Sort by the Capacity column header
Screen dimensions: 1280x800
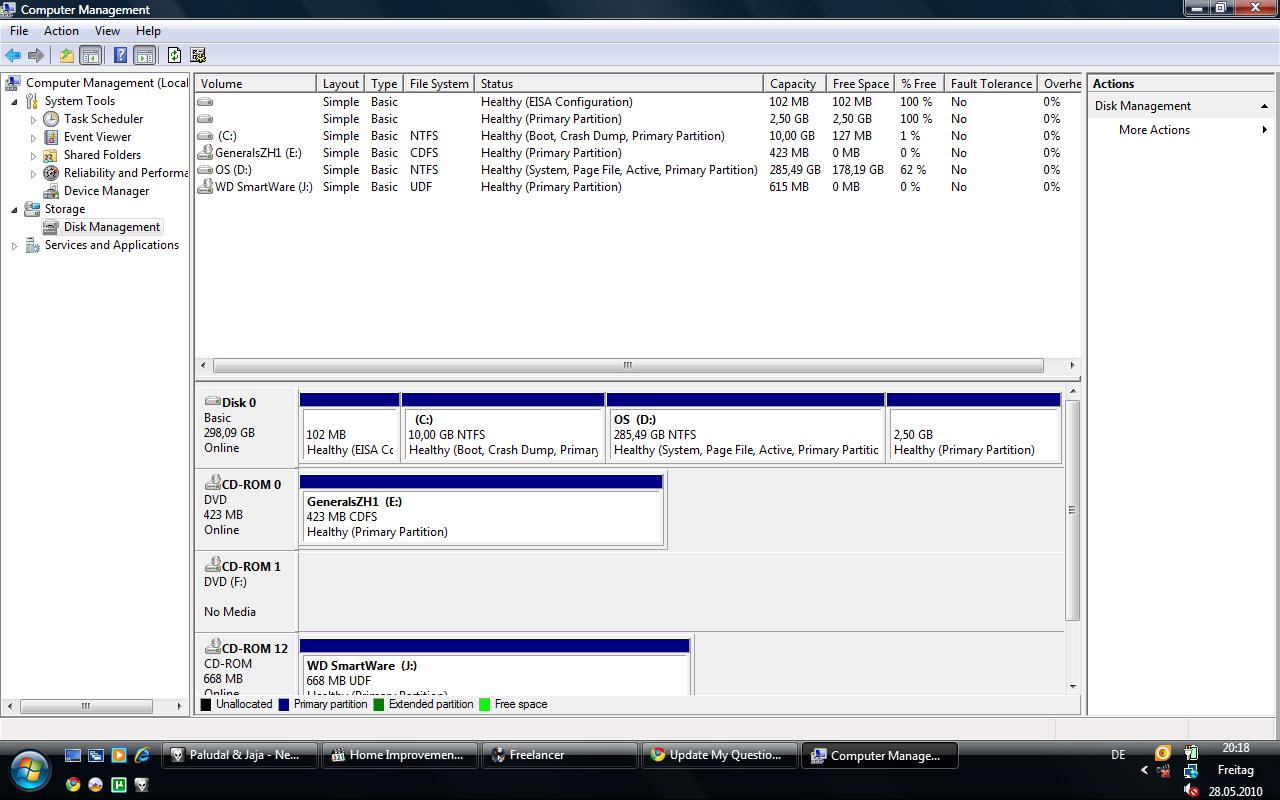(793, 84)
